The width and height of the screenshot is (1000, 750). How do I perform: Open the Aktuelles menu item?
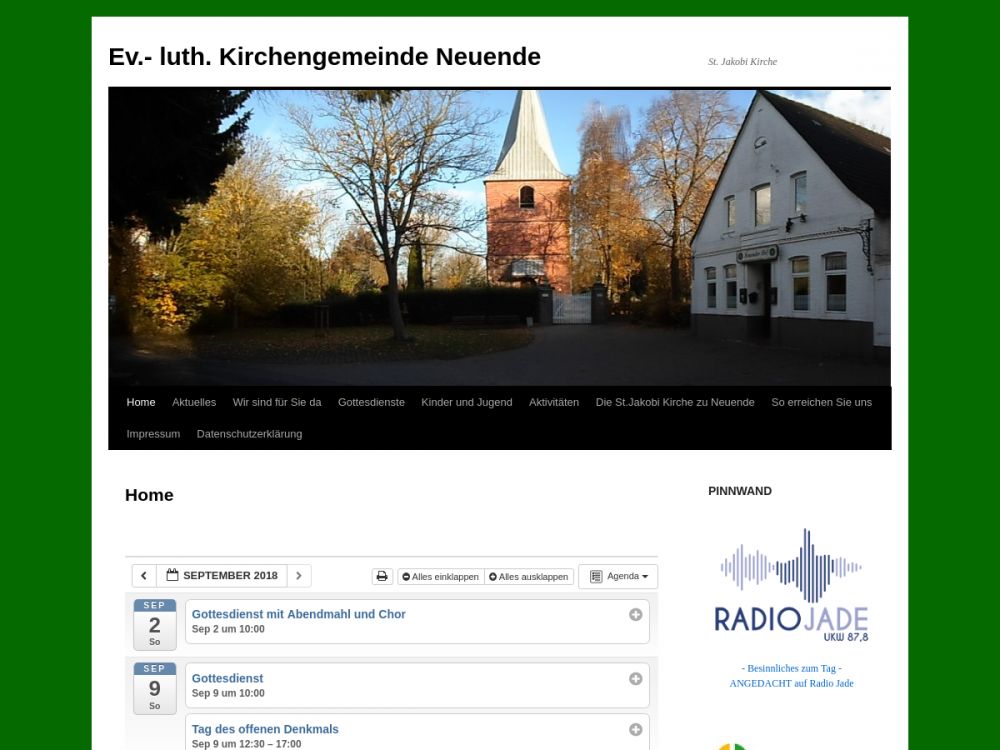194,402
